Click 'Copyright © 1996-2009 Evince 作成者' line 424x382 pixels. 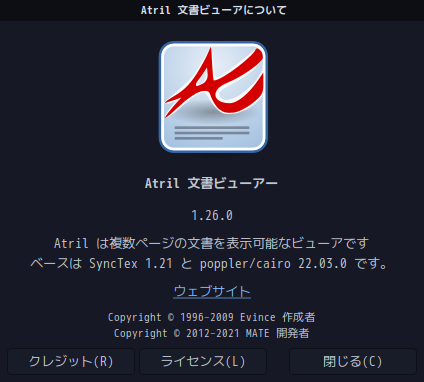point(212,317)
